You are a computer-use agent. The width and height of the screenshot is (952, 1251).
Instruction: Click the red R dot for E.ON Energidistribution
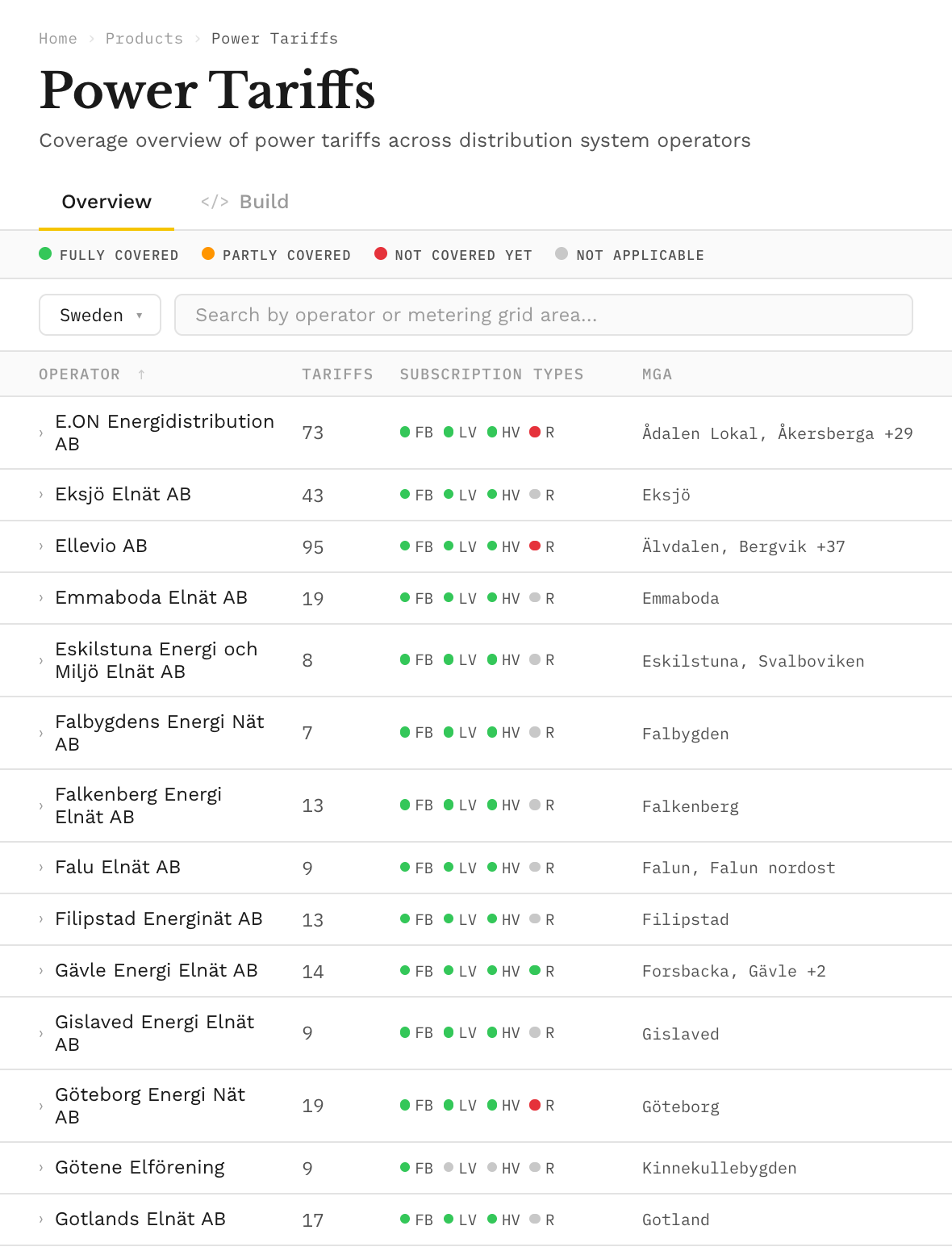[x=535, y=432]
